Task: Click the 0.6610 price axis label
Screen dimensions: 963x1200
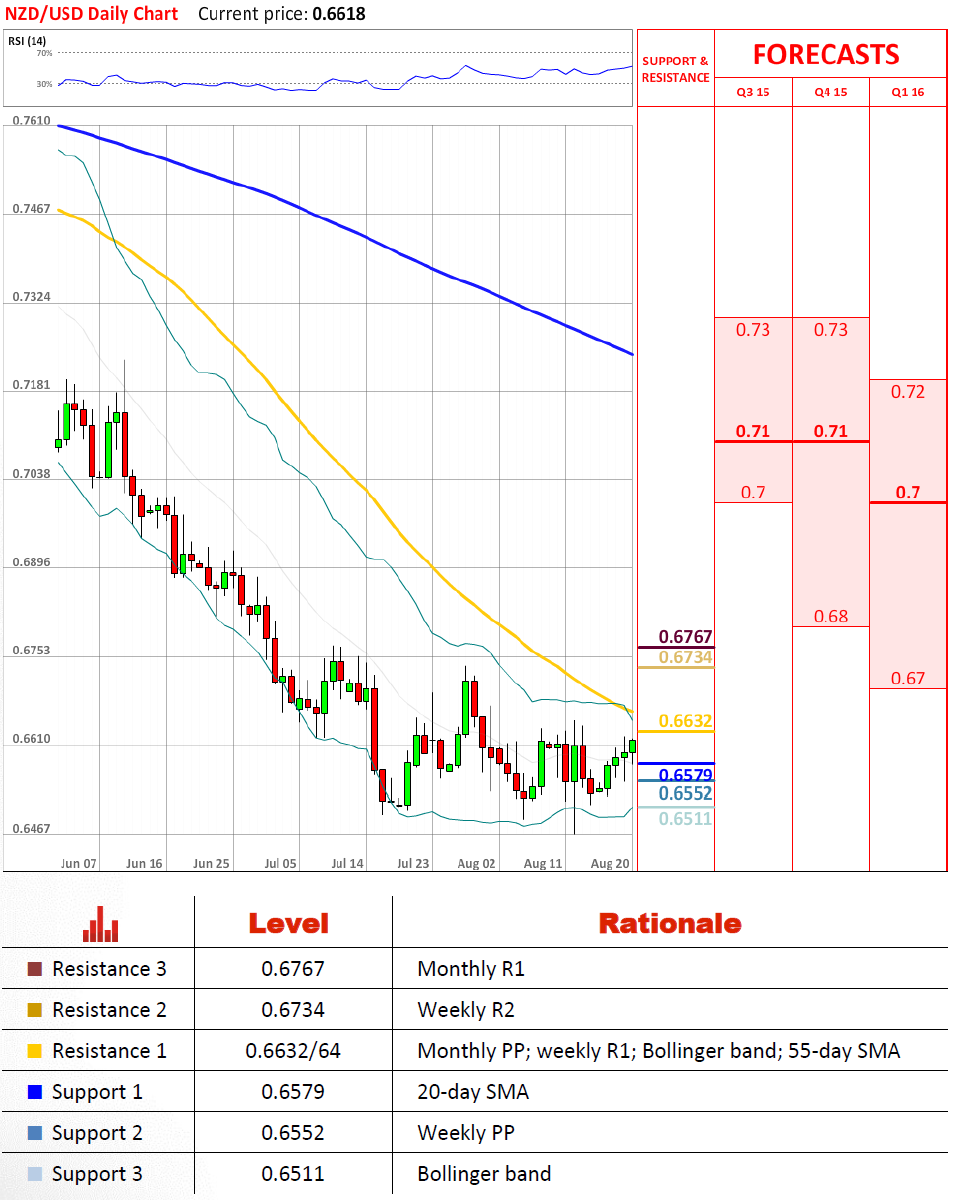Action: coord(31,739)
